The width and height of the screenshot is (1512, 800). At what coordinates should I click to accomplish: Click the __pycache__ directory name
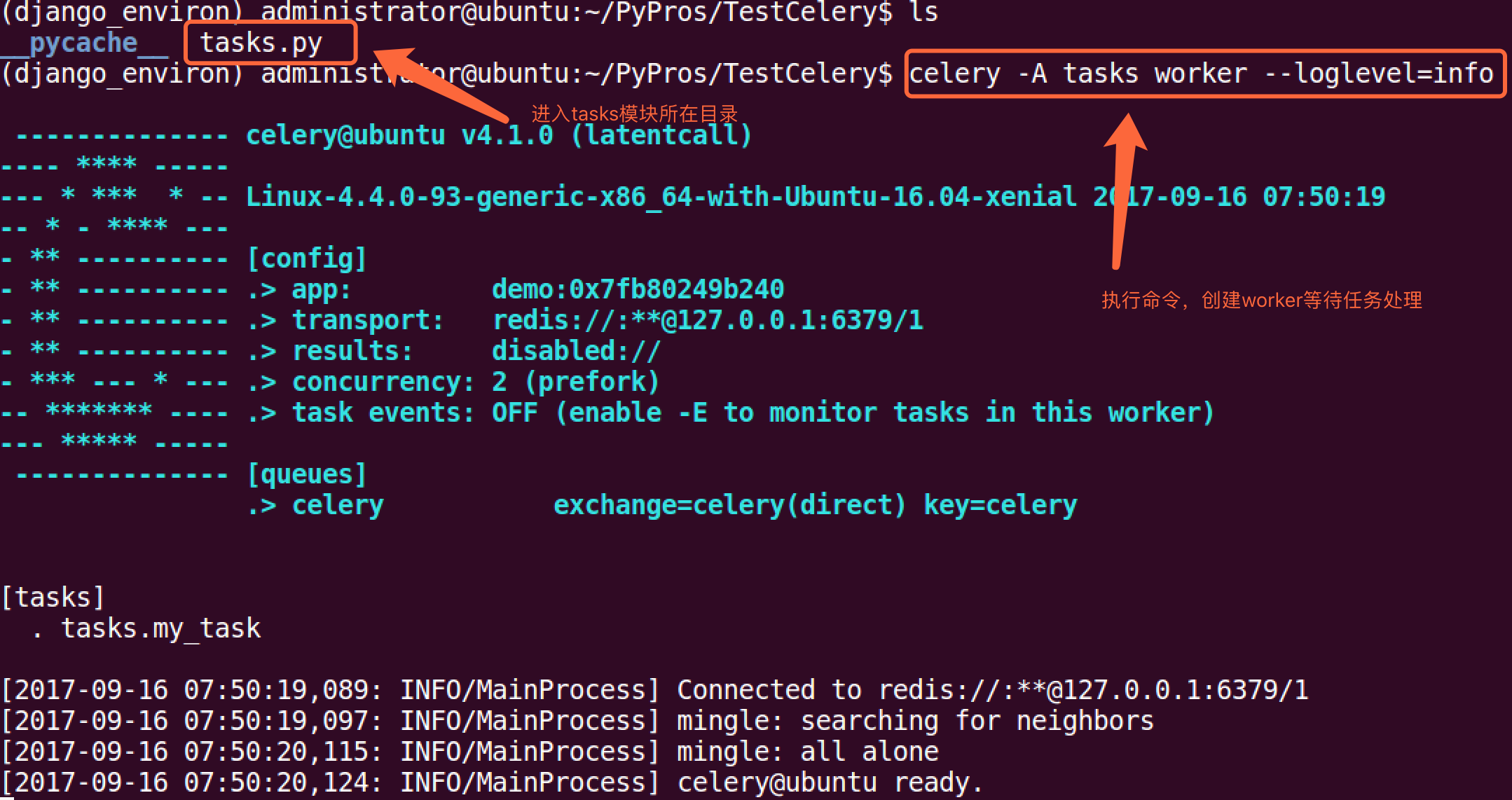pos(84,43)
